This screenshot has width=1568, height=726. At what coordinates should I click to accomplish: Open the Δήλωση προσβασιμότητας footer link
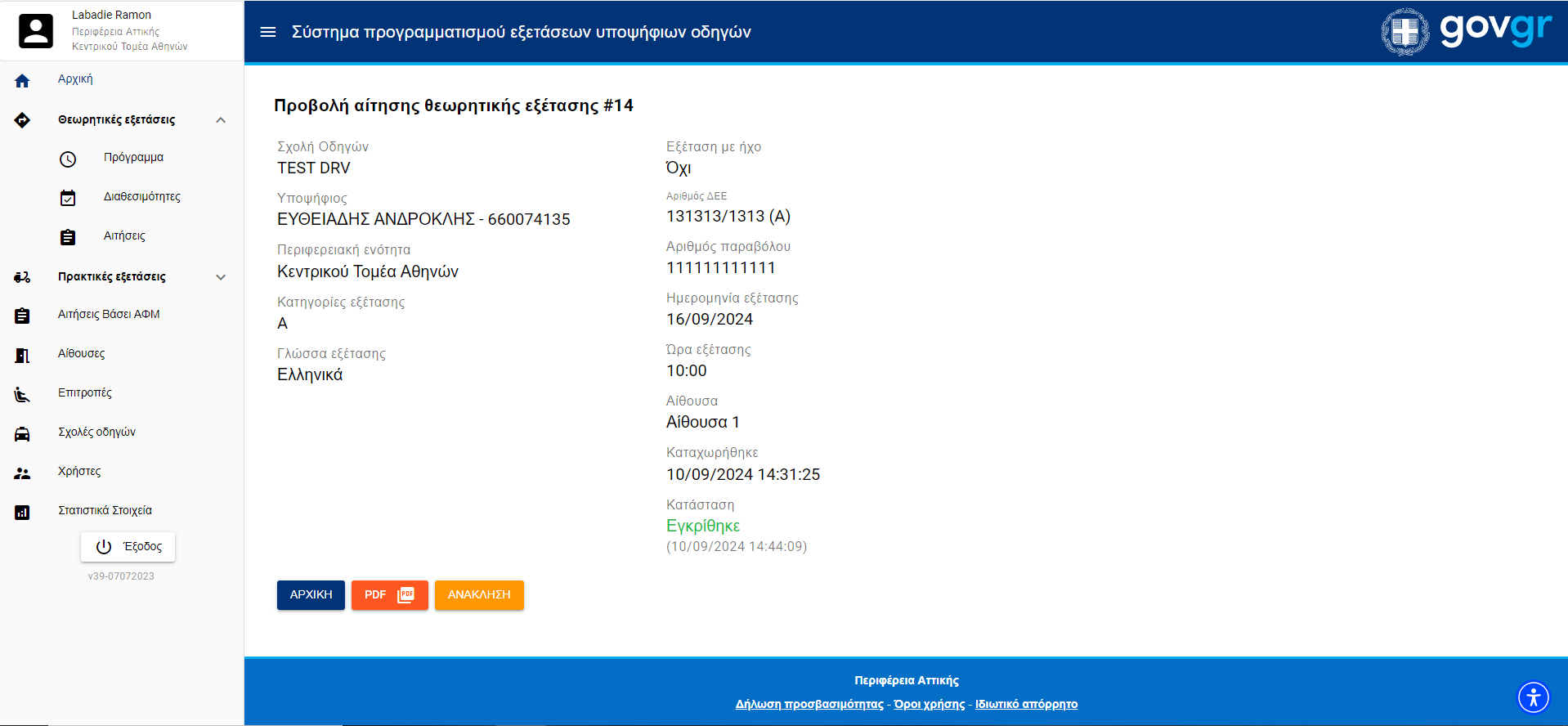809,704
